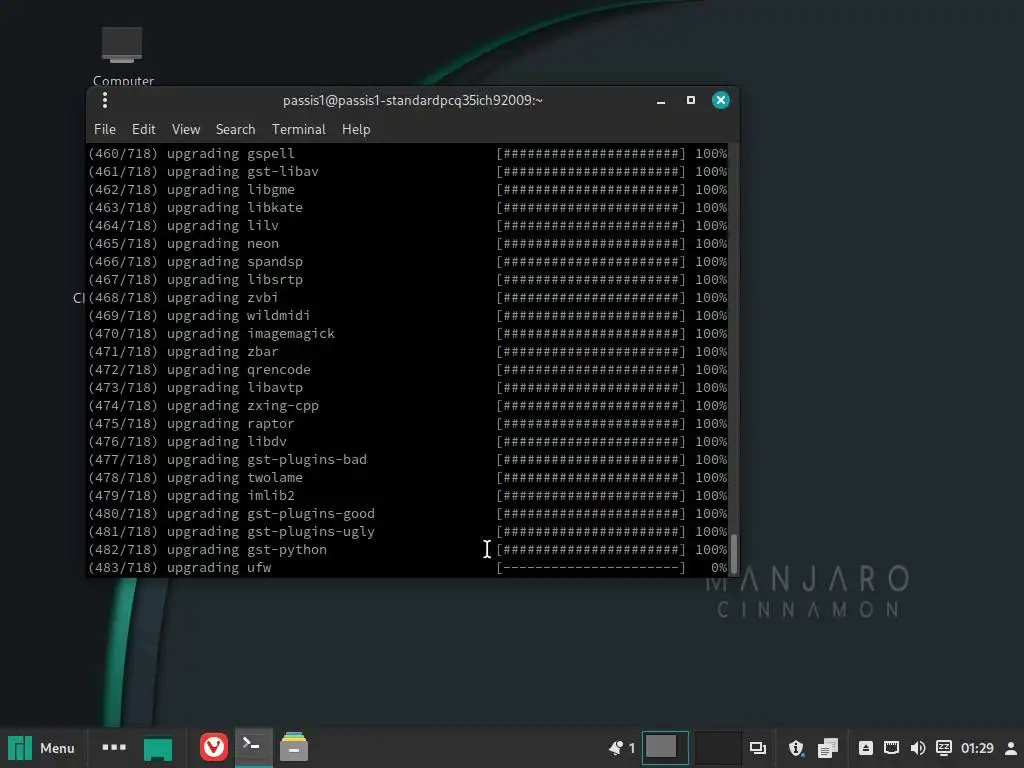This screenshot has height=768, width=1024.
Task: Maximize the terminal window
Action: point(690,100)
